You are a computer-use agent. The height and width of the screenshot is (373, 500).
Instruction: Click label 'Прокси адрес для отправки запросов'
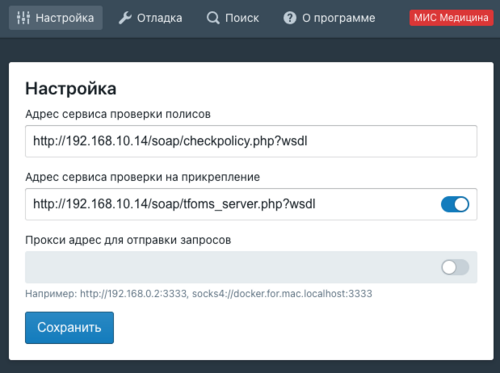click(x=128, y=240)
